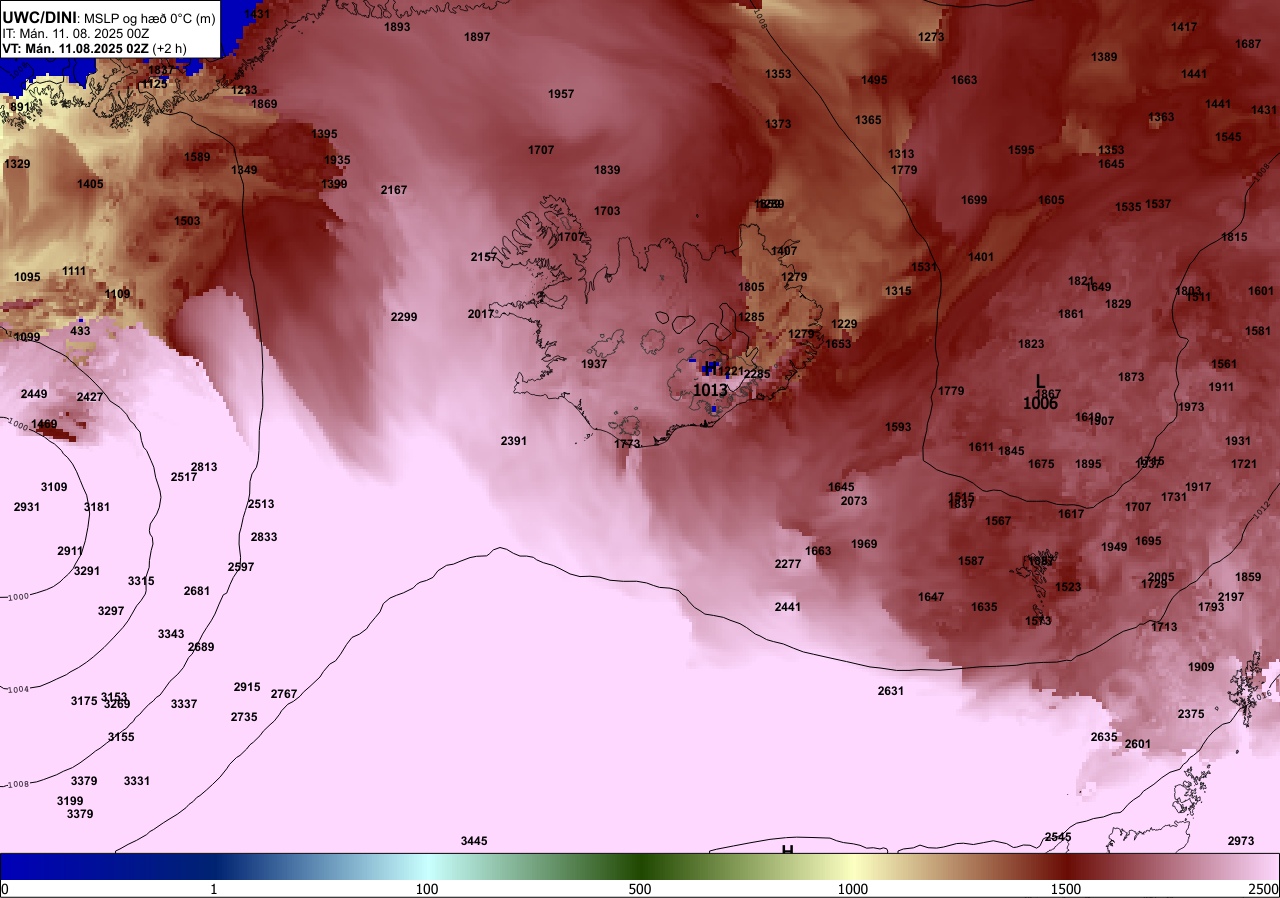Viewport: 1280px width, 898px height.
Task: Click the 1773 height value
Action: pyautogui.click(x=627, y=444)
